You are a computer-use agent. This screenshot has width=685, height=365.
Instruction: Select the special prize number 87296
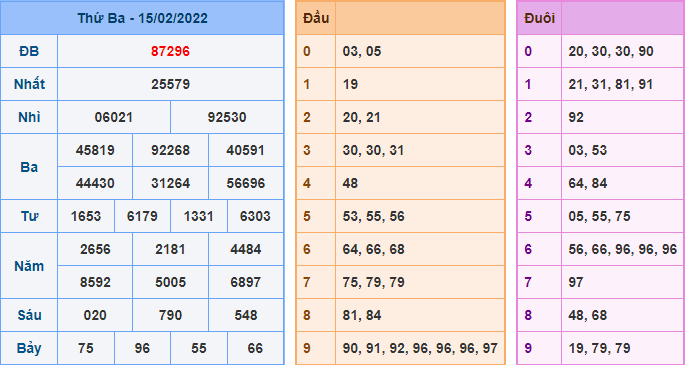170,52
